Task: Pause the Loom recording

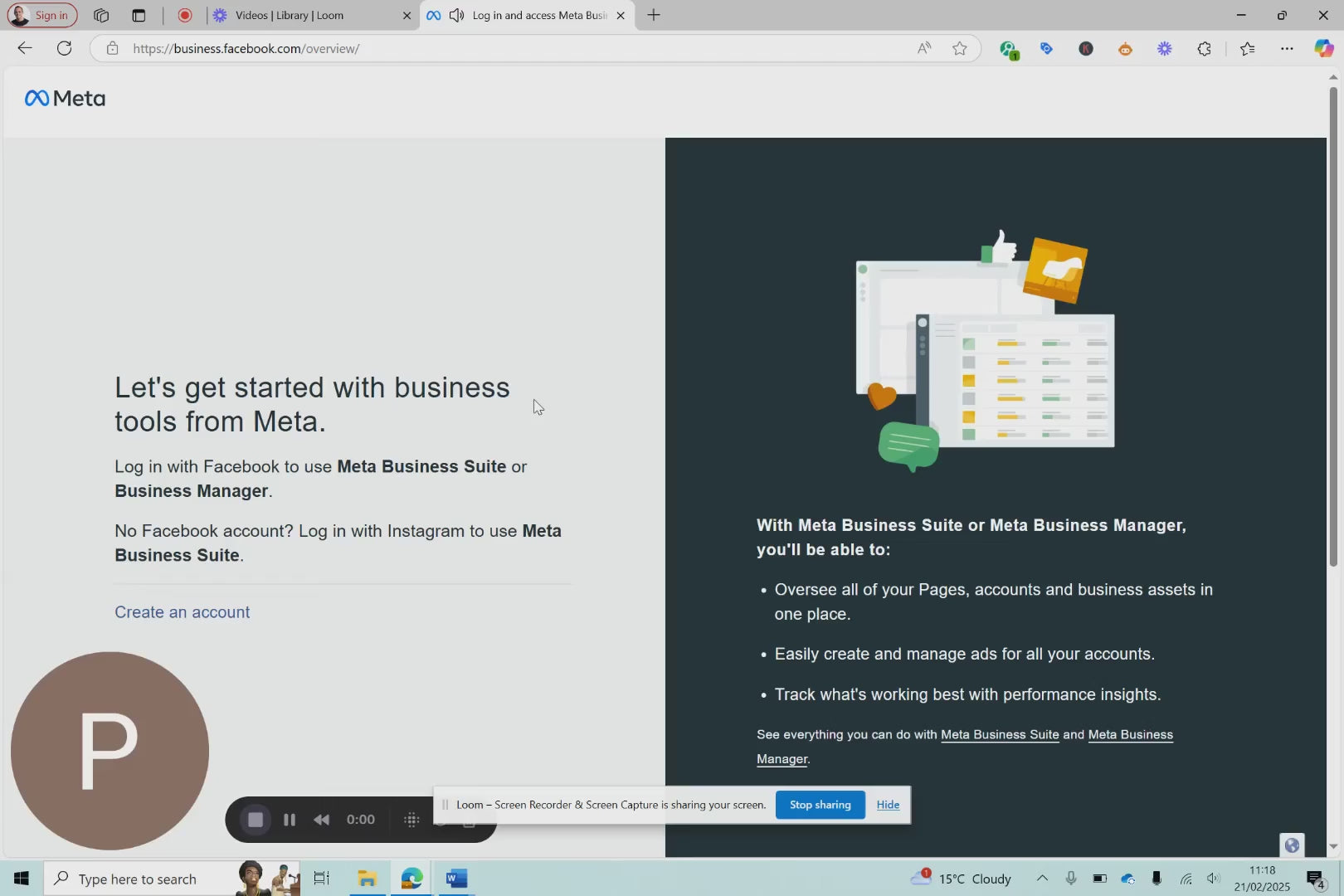Action: pyautogui.click(x=290, y=820)
